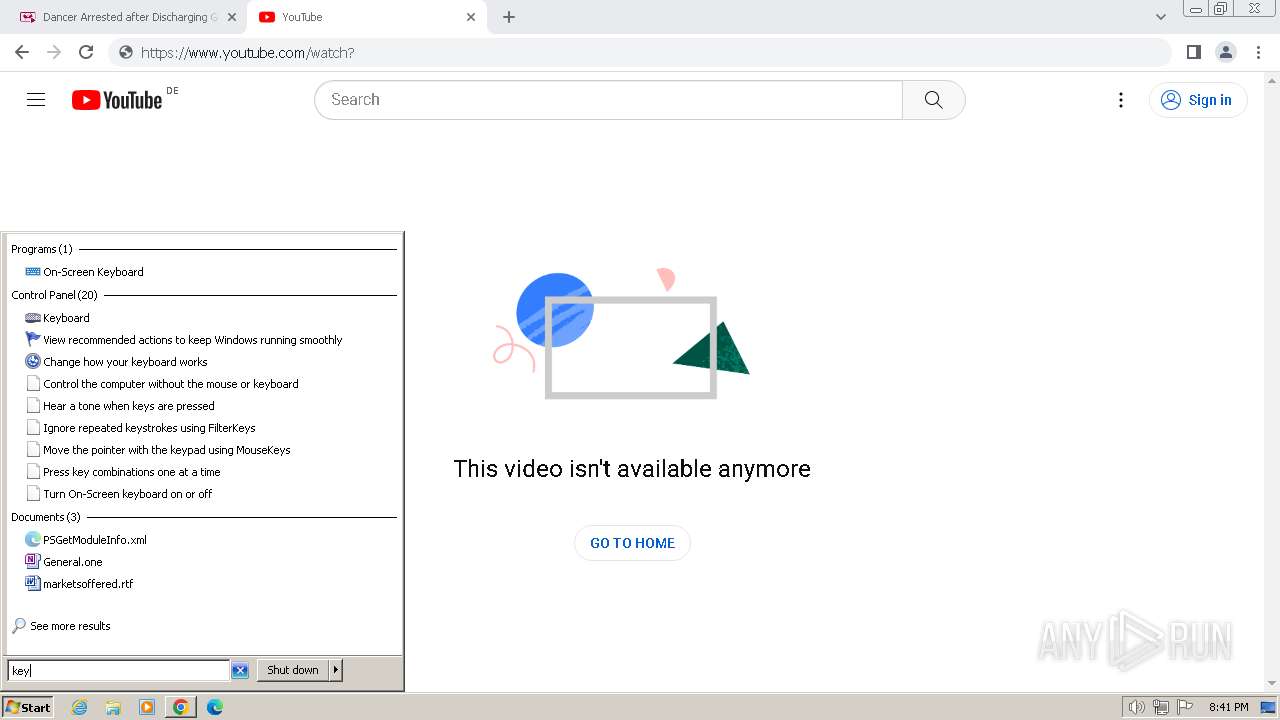Screen dimensions: 1280x720
Task: Open Chrome three-dot customize menu
Action: 1258,52
